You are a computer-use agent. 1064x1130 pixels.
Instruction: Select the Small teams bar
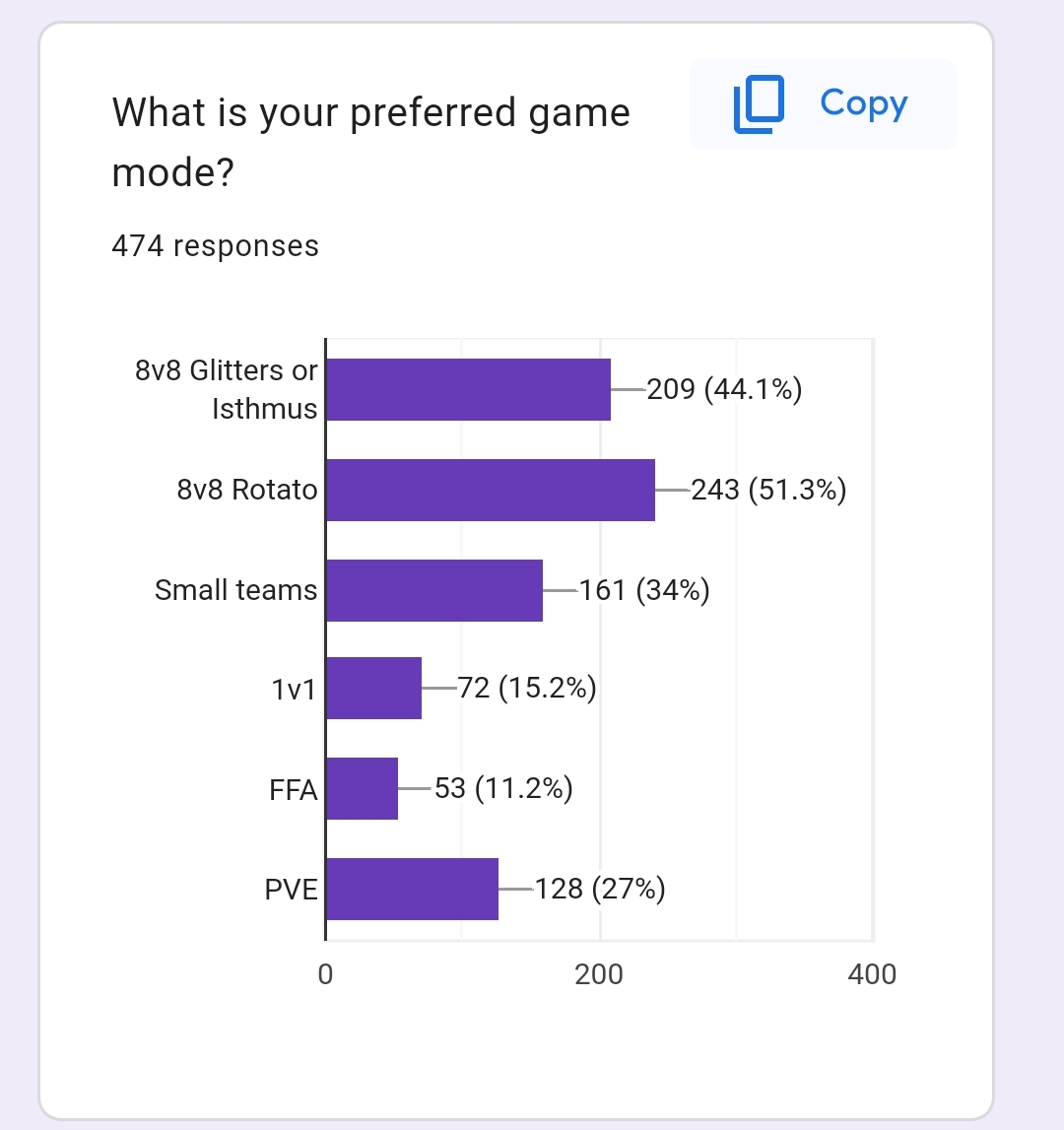click(x=434, y=590)
